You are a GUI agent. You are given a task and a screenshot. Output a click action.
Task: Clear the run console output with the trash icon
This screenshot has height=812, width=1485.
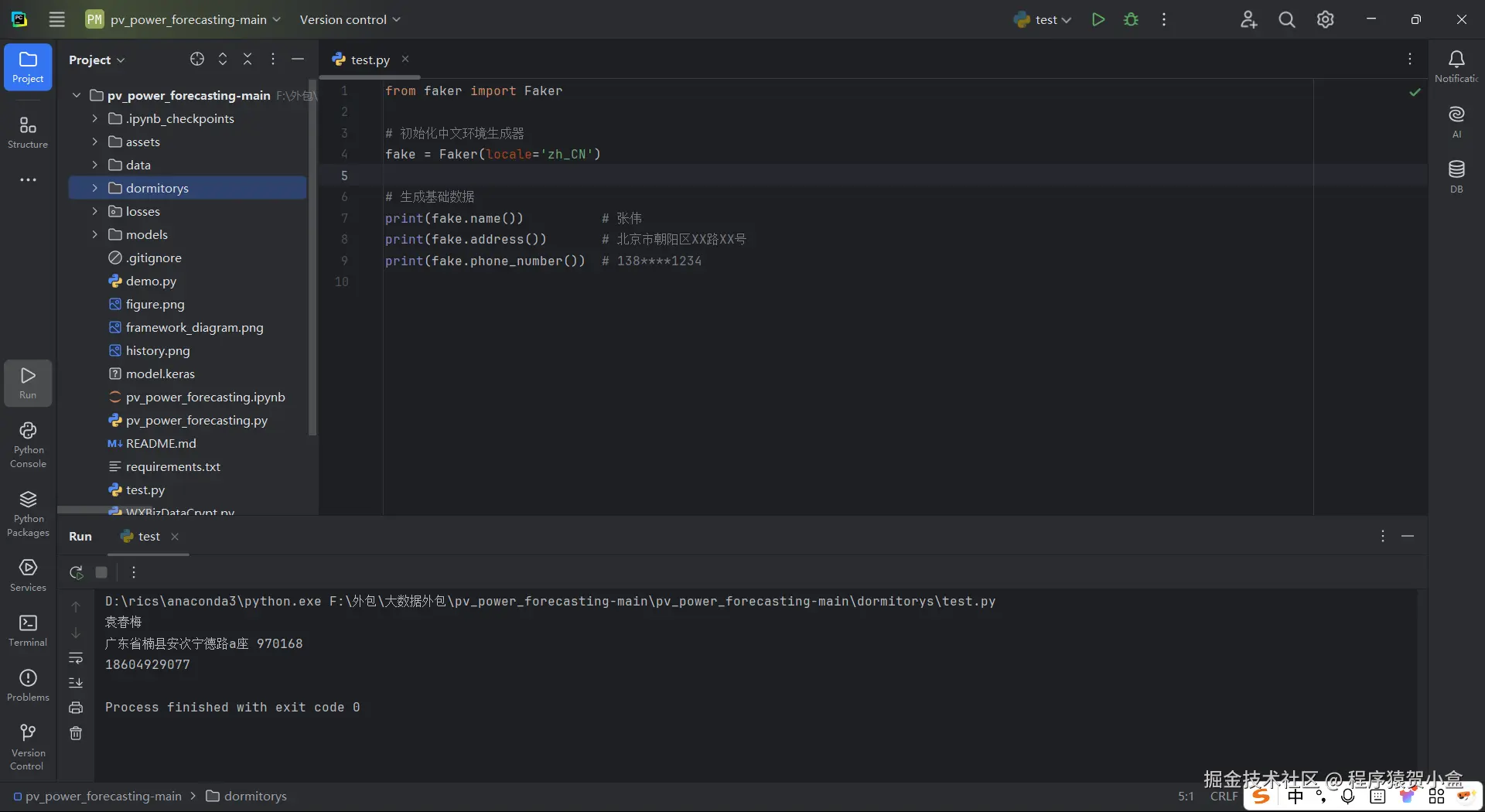point(76,733)
